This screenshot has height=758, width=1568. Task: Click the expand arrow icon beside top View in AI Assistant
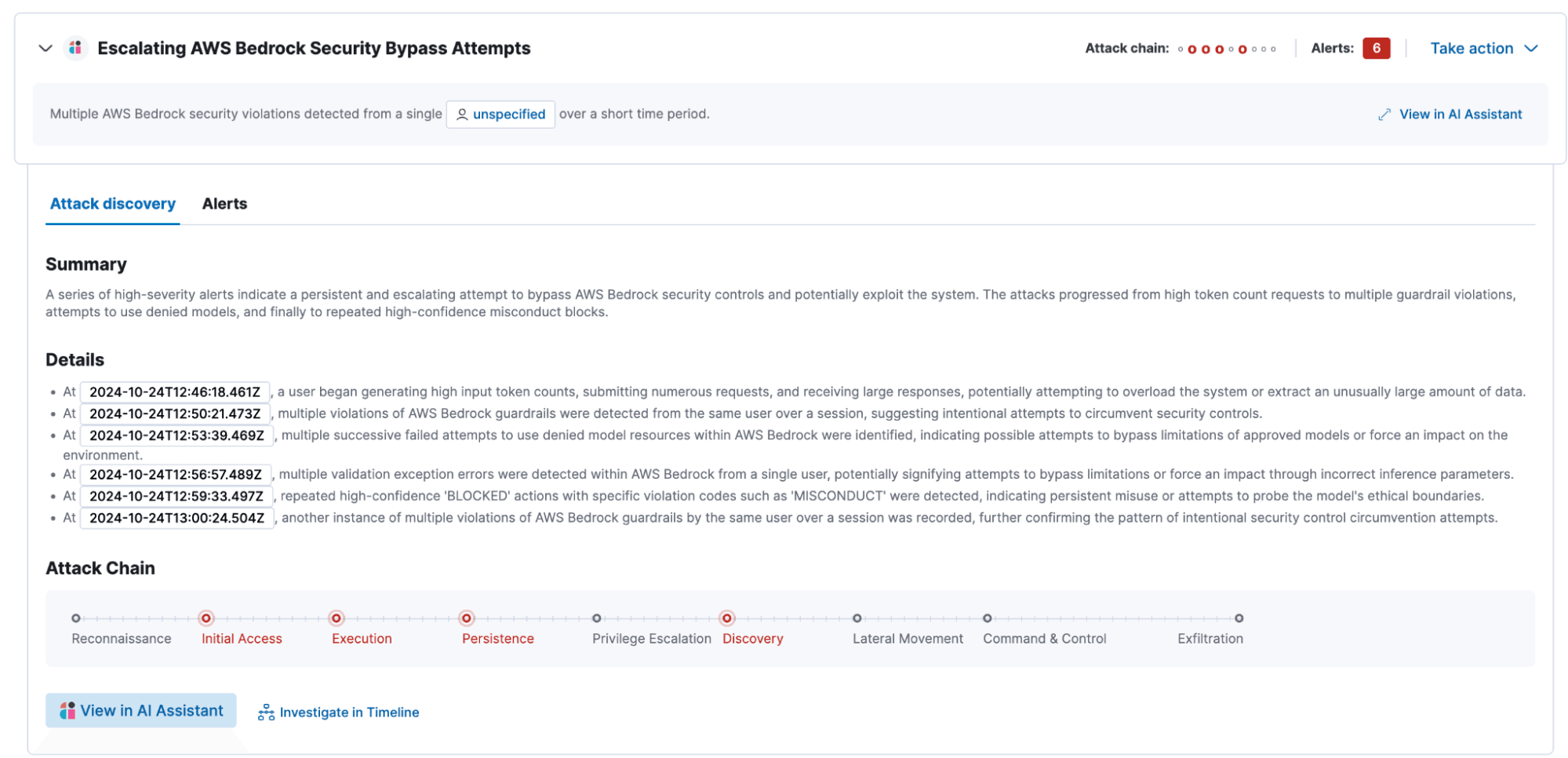(x=1384, y=115)
